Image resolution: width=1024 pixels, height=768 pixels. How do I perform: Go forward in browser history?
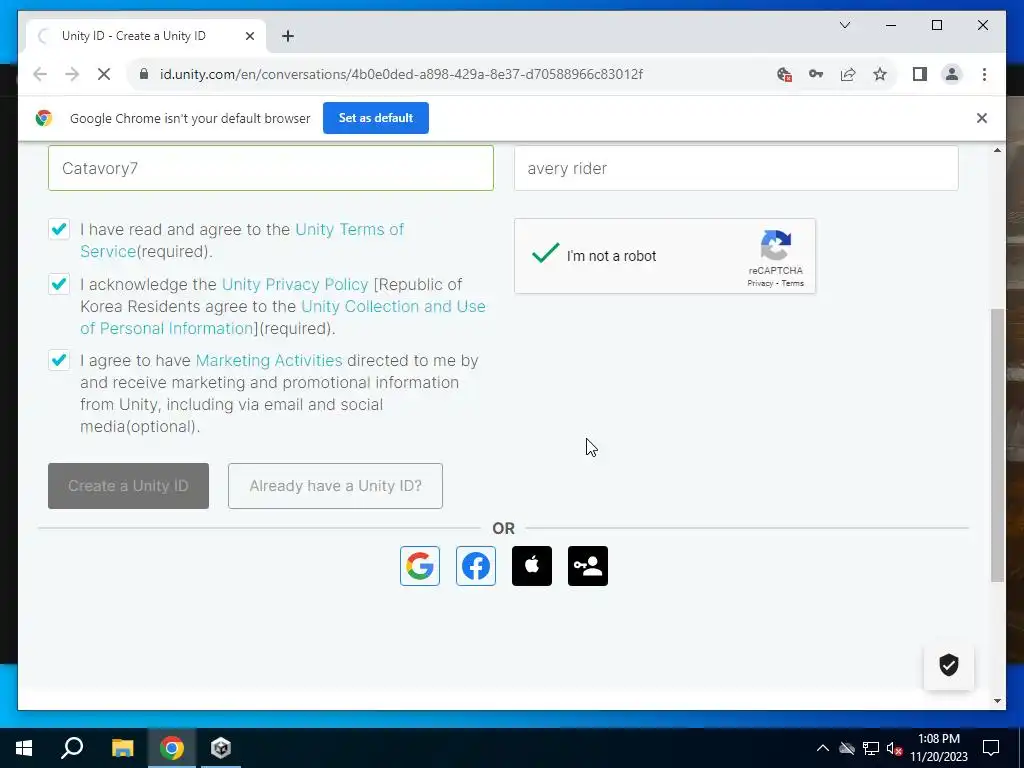coord(72,74)
